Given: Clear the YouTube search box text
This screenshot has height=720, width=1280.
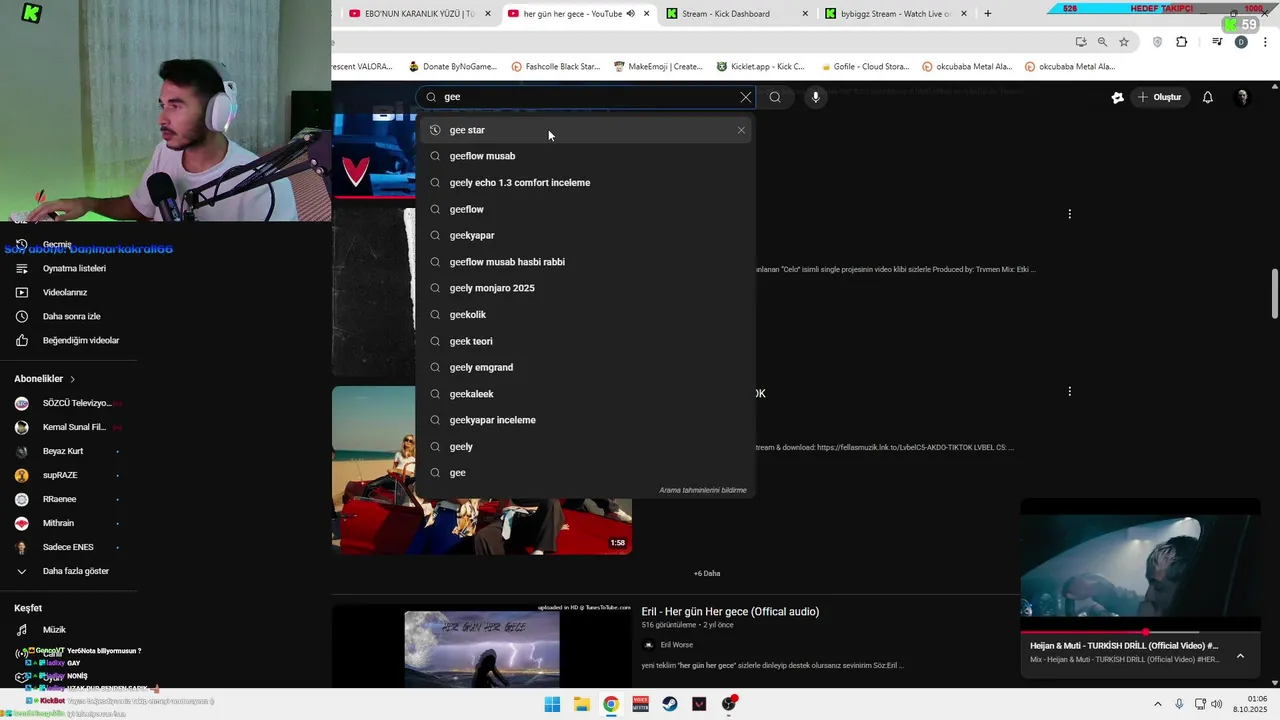Looking at the screenshot, I should [745, 97].
